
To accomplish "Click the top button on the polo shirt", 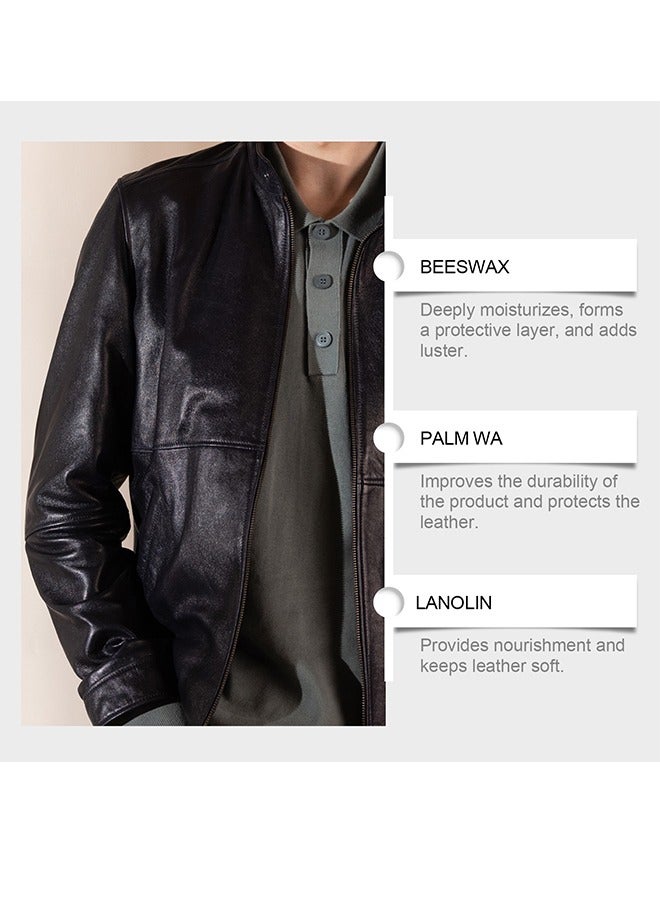I will tap(322, 232).
